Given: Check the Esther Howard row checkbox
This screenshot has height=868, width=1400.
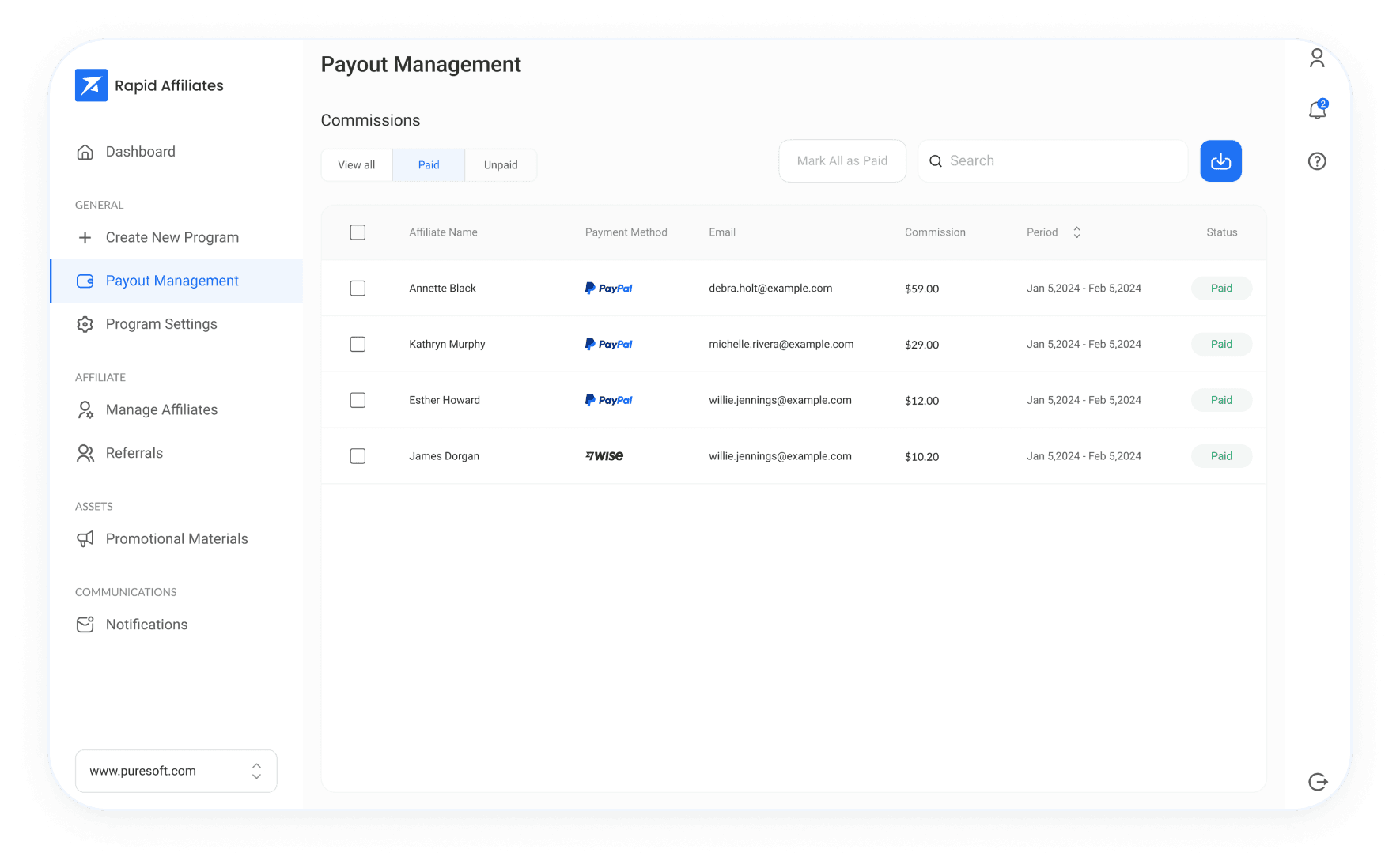Looking at the screenshot, I should 358,401.
